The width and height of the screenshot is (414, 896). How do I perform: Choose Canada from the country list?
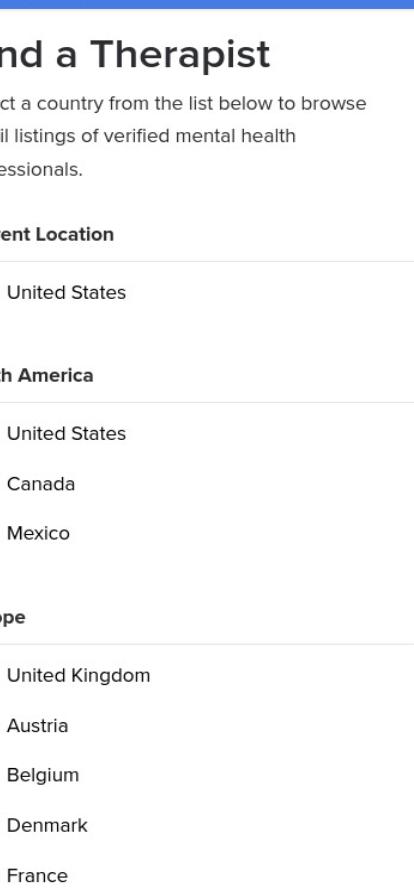point(41,484)
